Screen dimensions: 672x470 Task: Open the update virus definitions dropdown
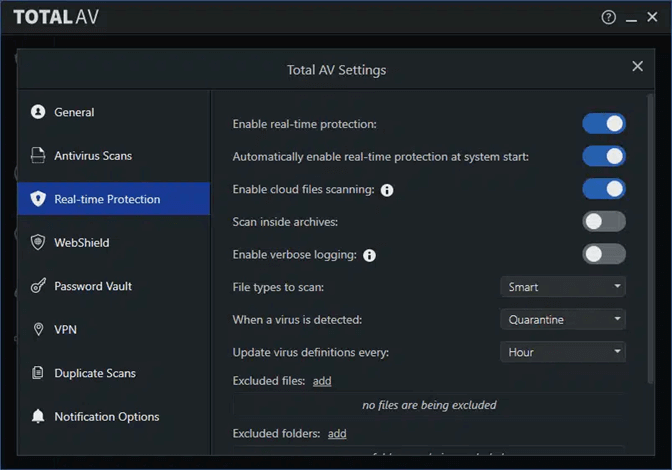click(562, 352)
